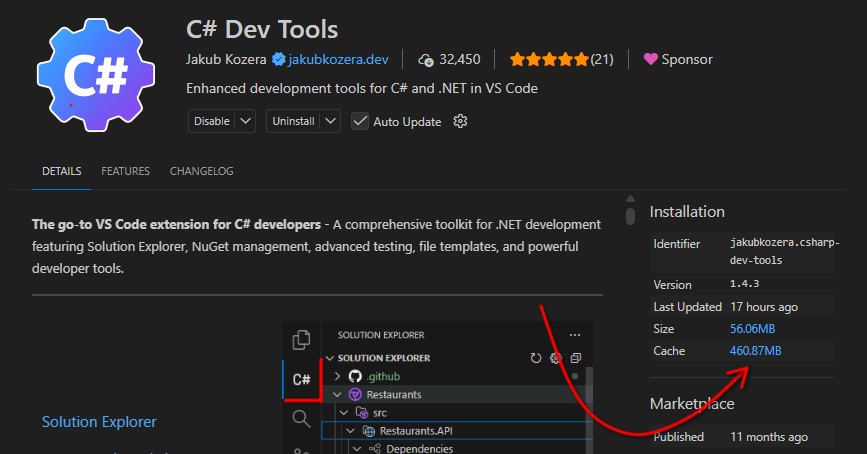The width and height of the screenshot is (867, 454).
Task: Click the version 1.4.3 value
Action: click(744, 284)
